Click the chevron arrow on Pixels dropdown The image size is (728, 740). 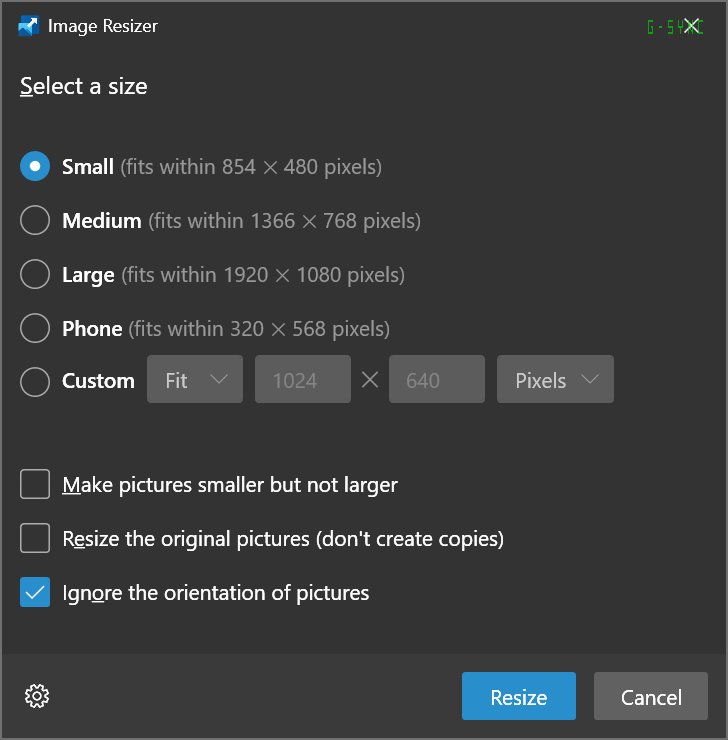coord(590,379)
